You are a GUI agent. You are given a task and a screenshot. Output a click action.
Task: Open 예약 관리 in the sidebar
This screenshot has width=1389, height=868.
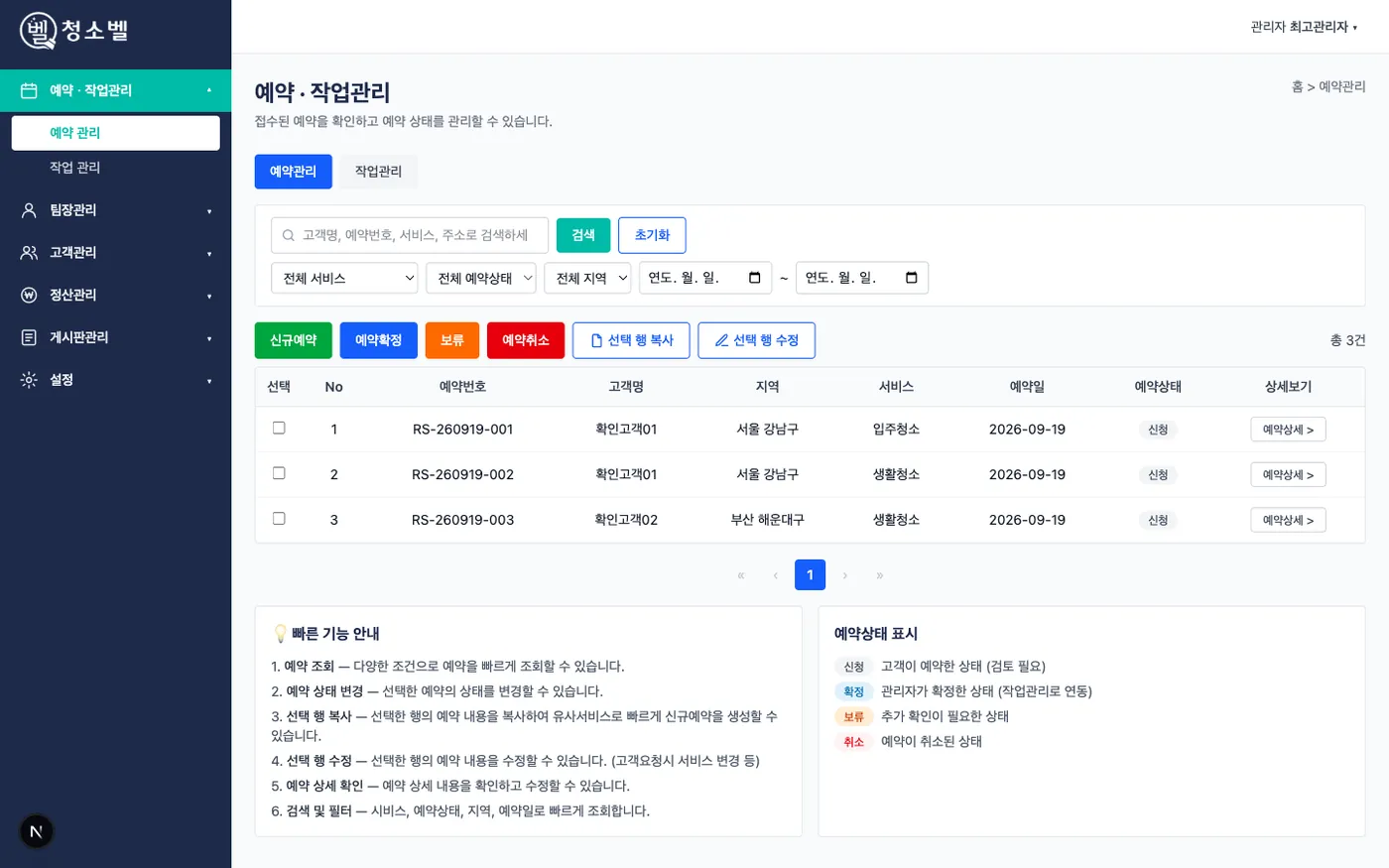115,133
